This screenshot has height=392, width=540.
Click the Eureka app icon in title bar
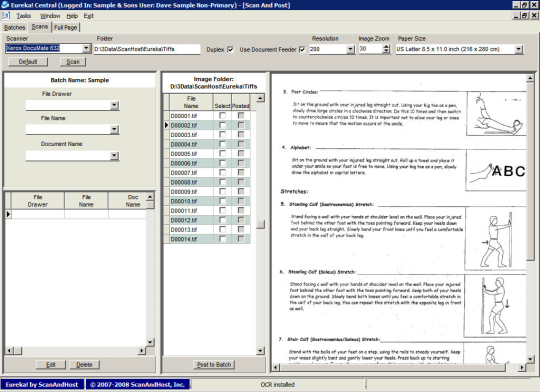pyautogui.click(x=5, y=5)
